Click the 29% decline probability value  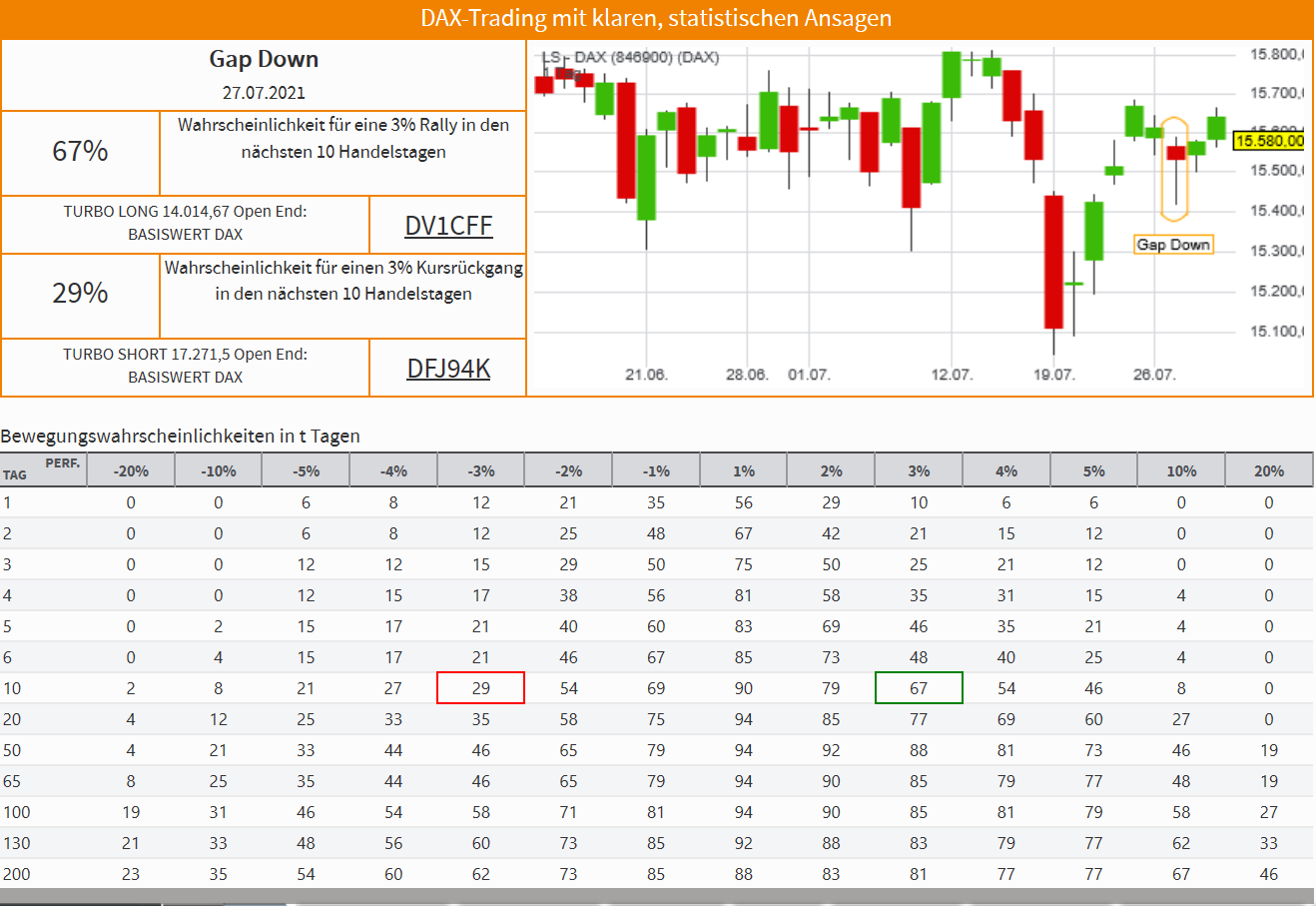click(x=80, y=293)
